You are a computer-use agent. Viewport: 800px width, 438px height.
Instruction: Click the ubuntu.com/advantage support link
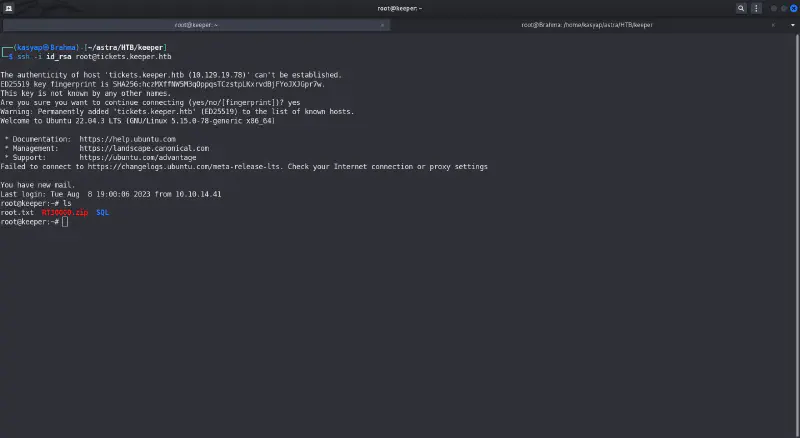click(x=137, y=157)
